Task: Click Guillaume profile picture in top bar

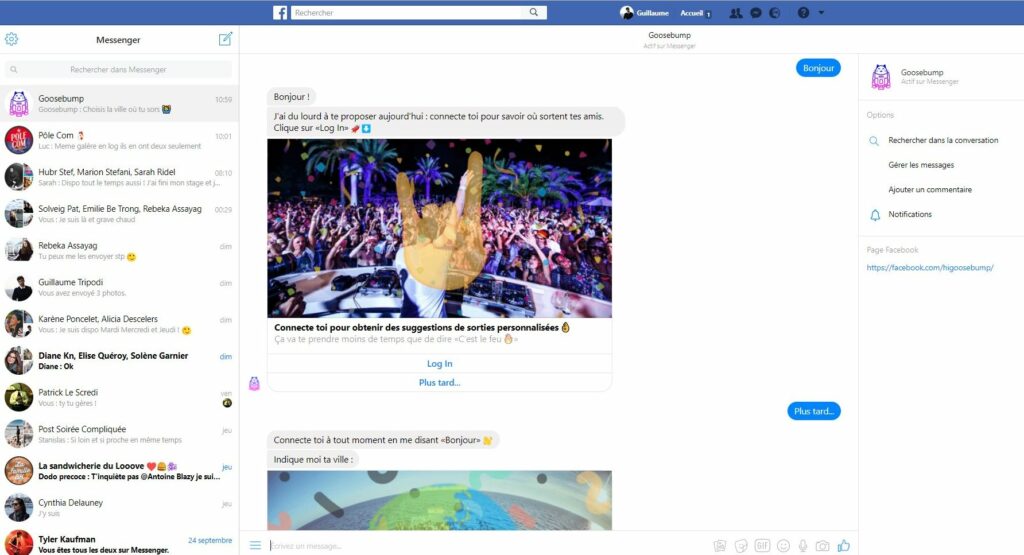Action: (627, 12)
